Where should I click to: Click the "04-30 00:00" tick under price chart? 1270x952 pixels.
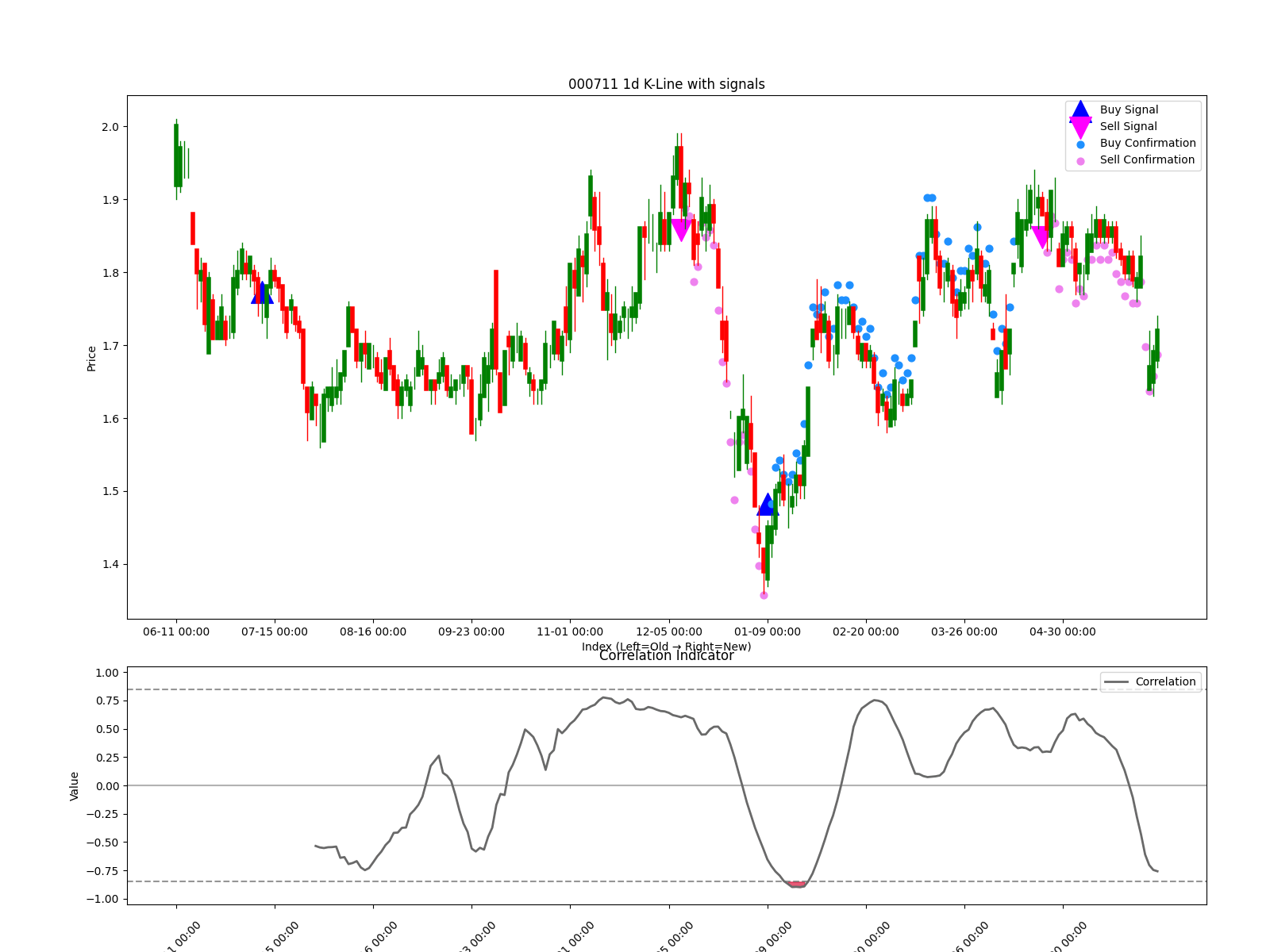pyautogui.click(x=1063, y=631)
